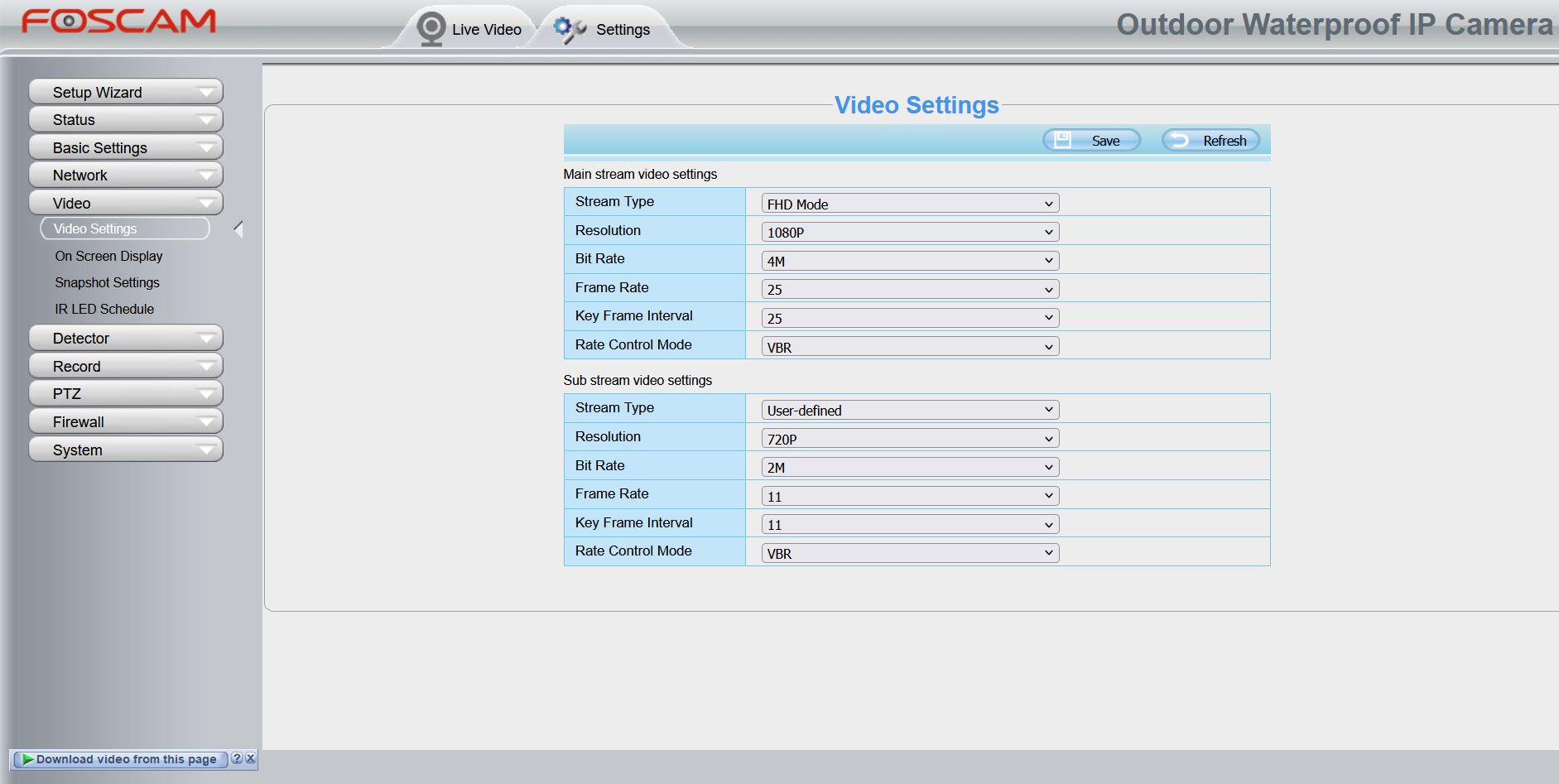Screen dimensions: 1559x784
Task: Click the FOSCAM logo
Action: point(118,22)
